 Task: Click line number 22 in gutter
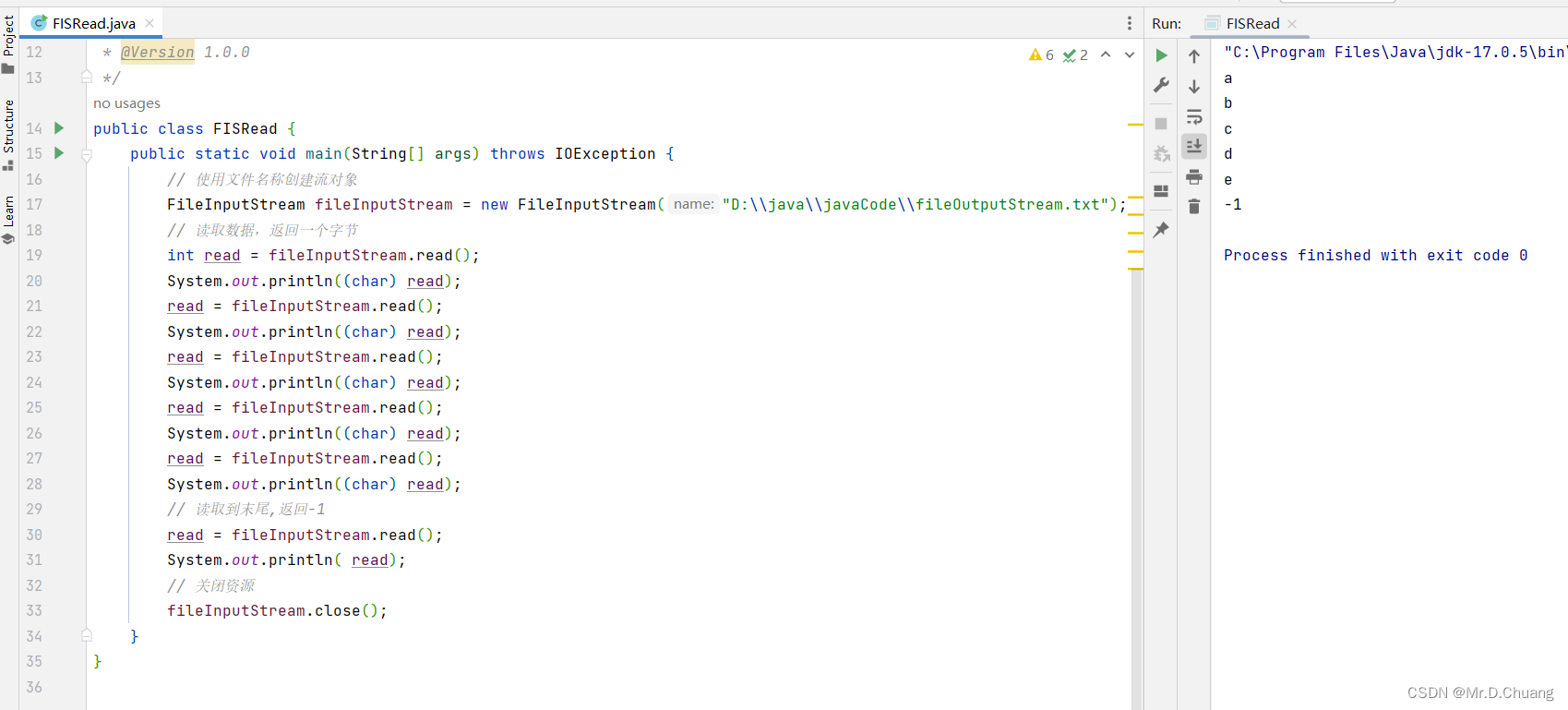(x=33, y=331)
